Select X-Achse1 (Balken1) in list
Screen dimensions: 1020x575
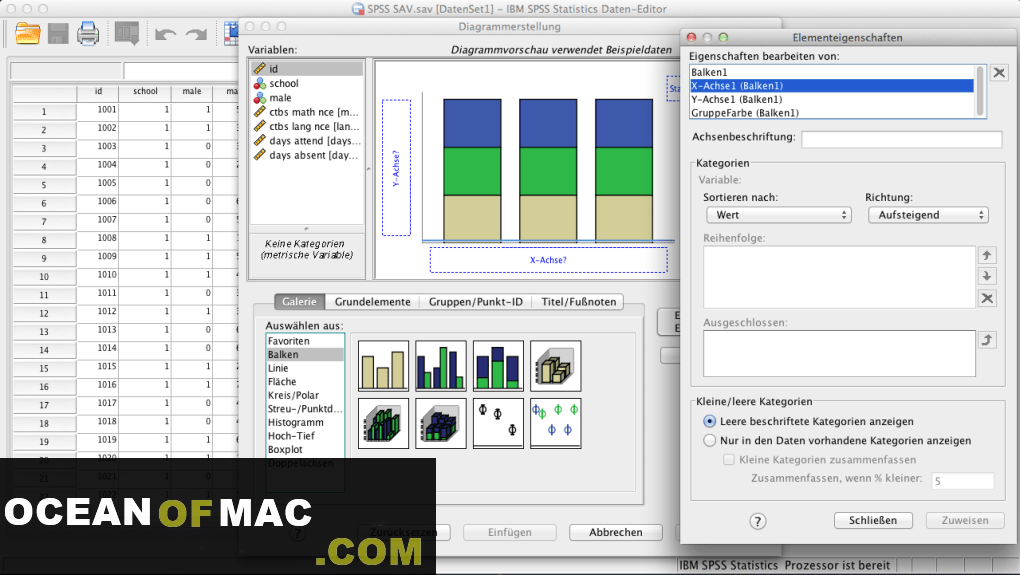(832, 86)
